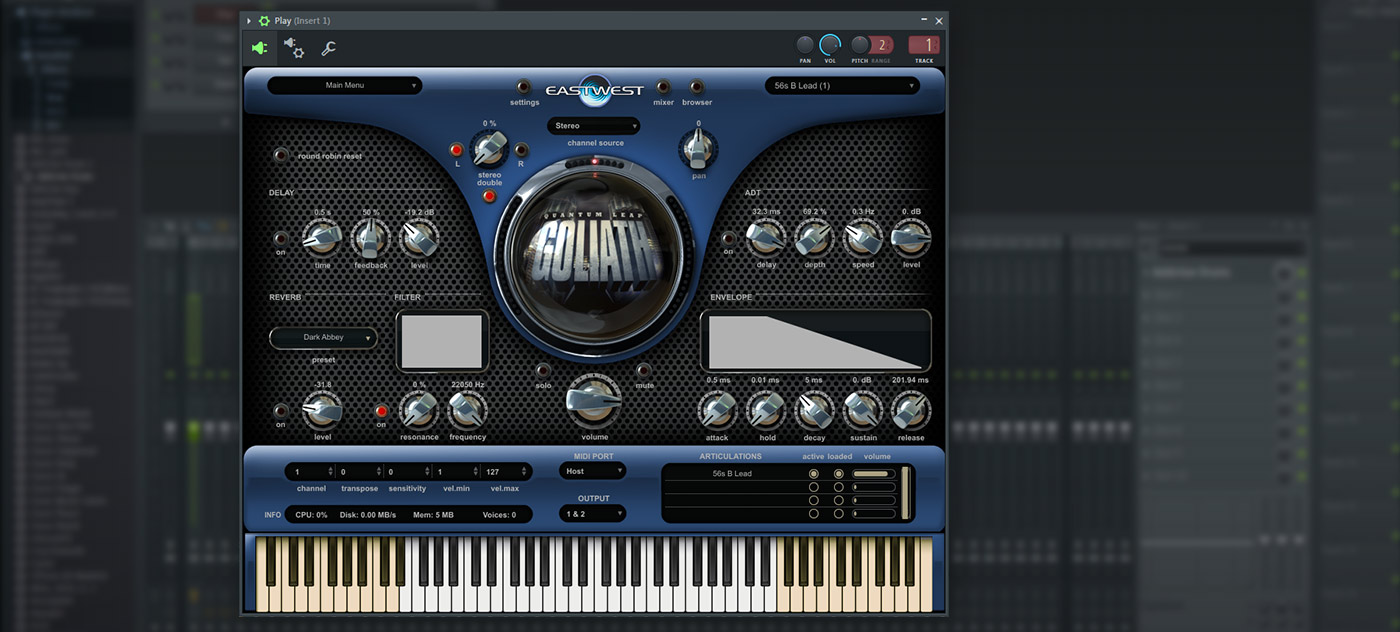1400x632 pixels.
Task: Click the main pan knob
Action: pyautogui.click(x=698, y=150)
